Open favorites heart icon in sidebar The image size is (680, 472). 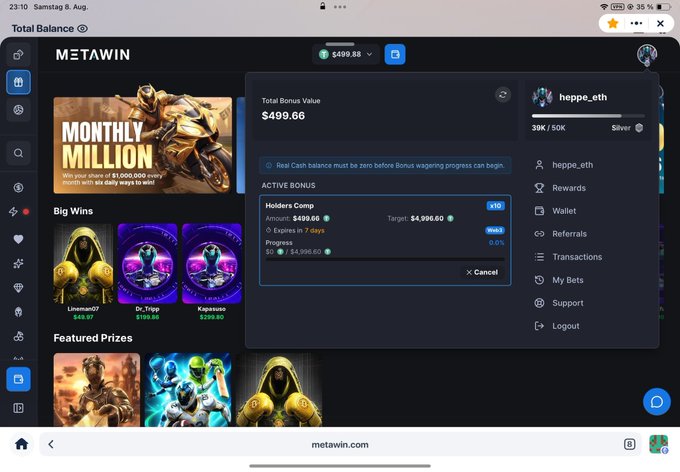pos(18,239)
